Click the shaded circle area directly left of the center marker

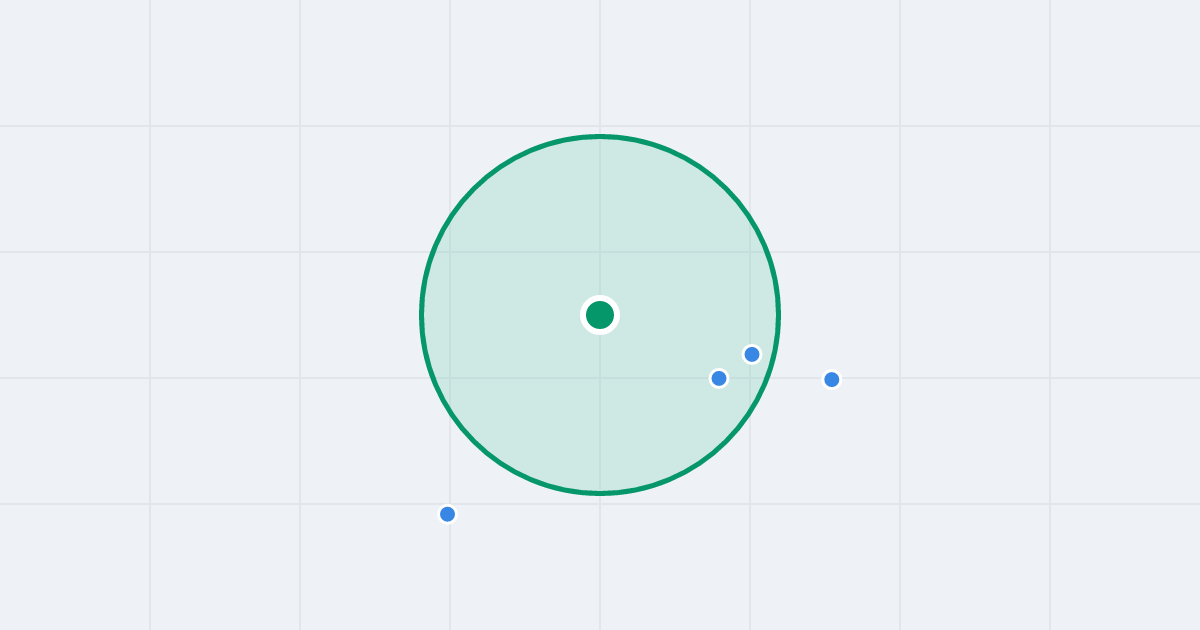click(510, 315)
